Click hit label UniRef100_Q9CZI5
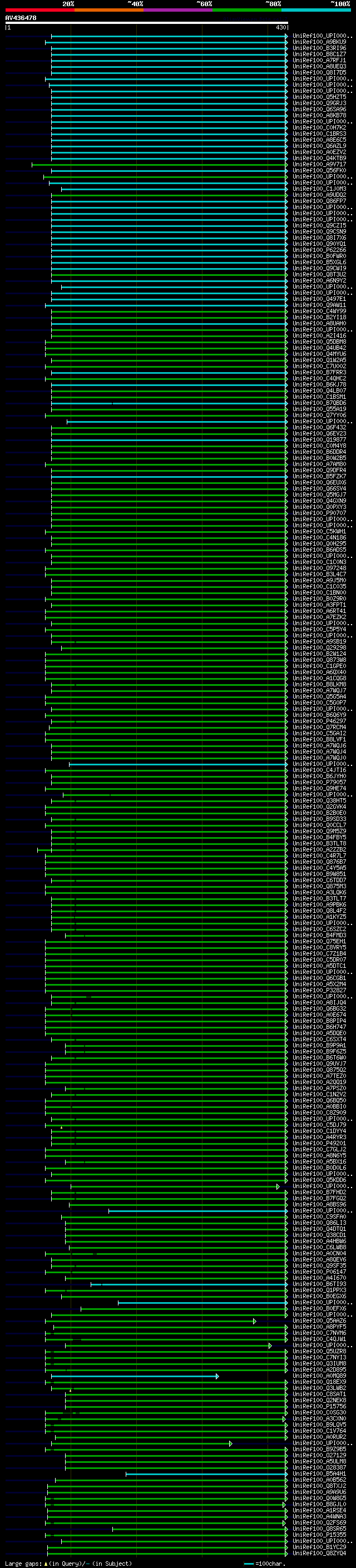This screenshot has width=356, height=1568. tap(319, 226)
